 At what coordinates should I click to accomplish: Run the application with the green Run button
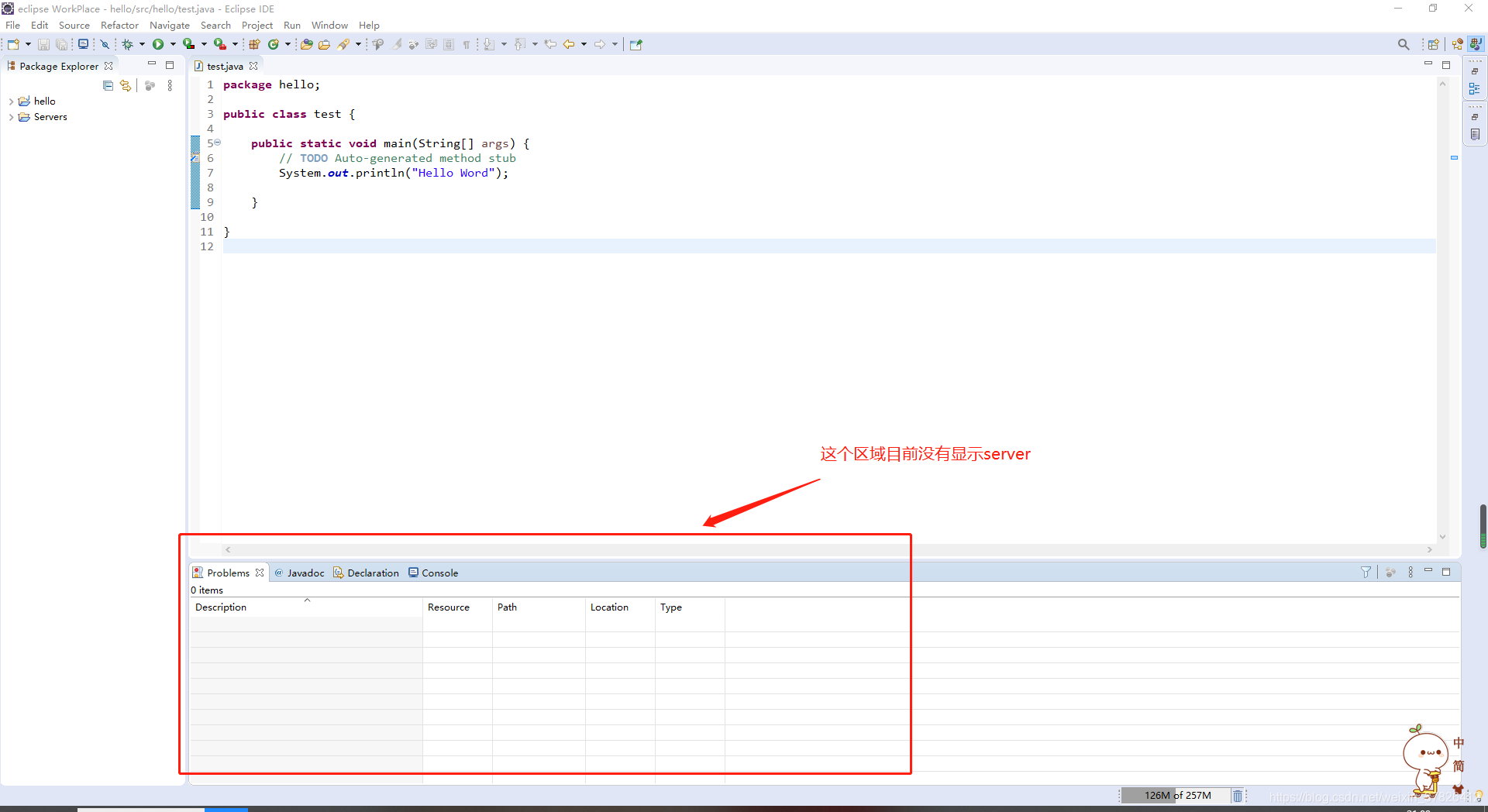click(159, 44)
